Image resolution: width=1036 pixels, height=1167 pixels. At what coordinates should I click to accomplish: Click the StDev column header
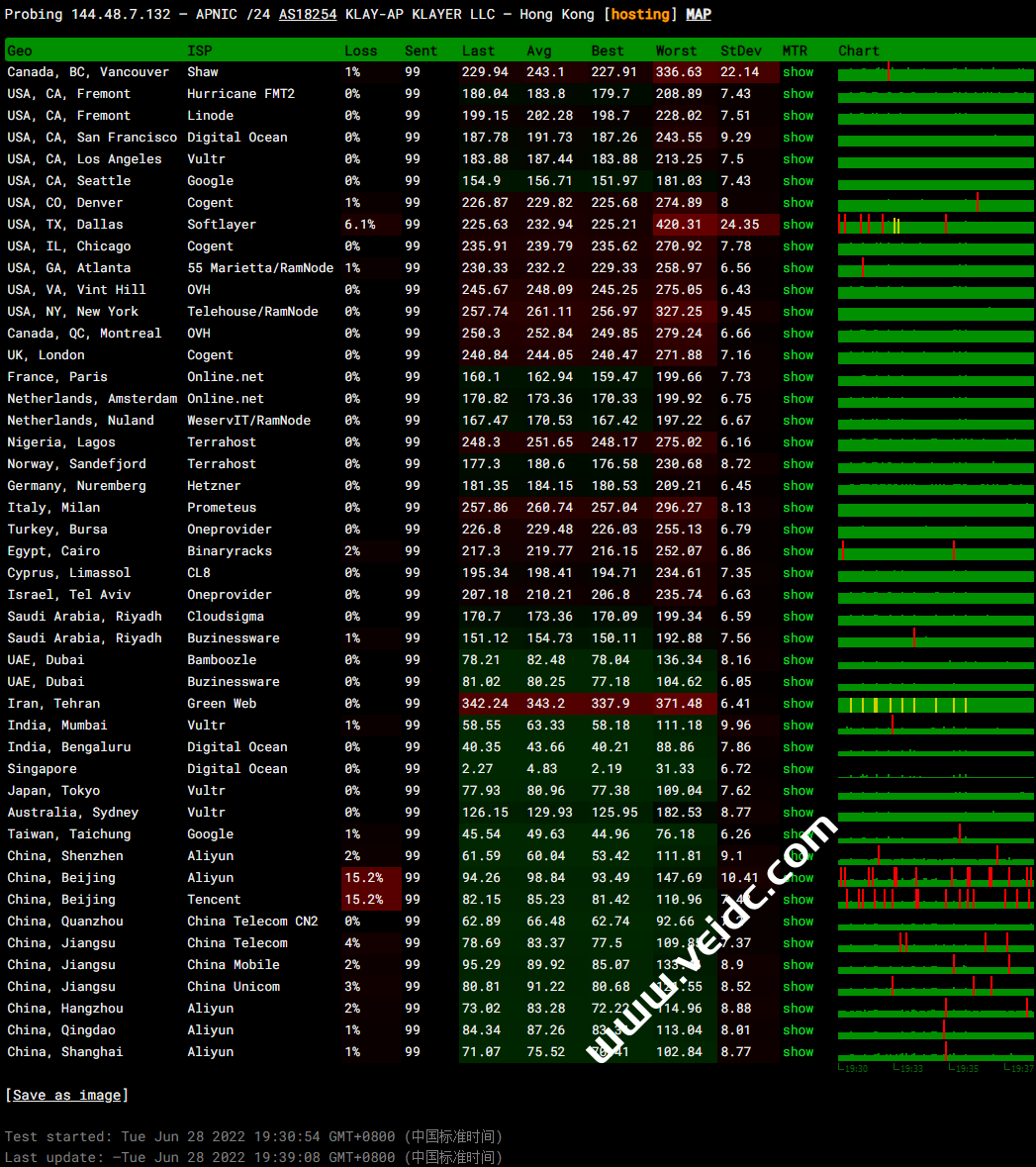click(741, 50)
